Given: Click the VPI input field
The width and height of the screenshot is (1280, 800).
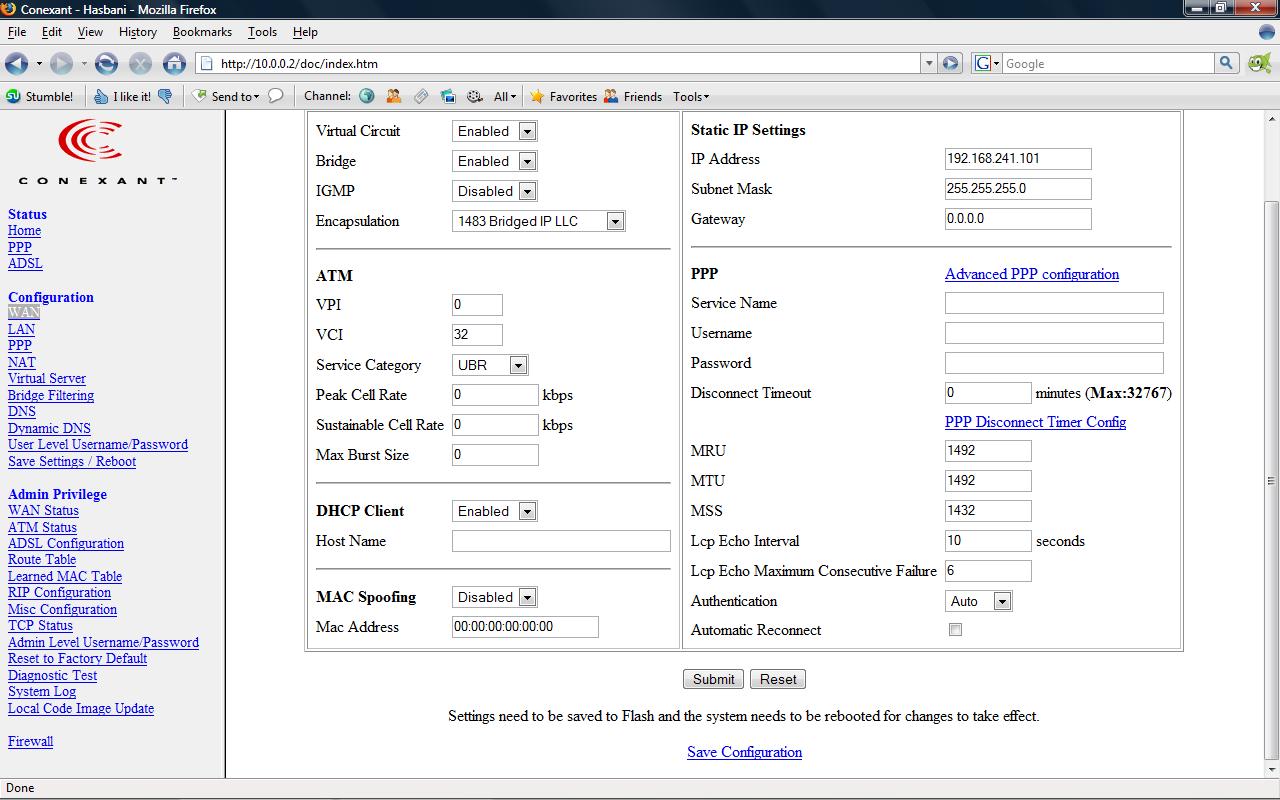Looking at the screenshot, I should [x=477, y=305].
